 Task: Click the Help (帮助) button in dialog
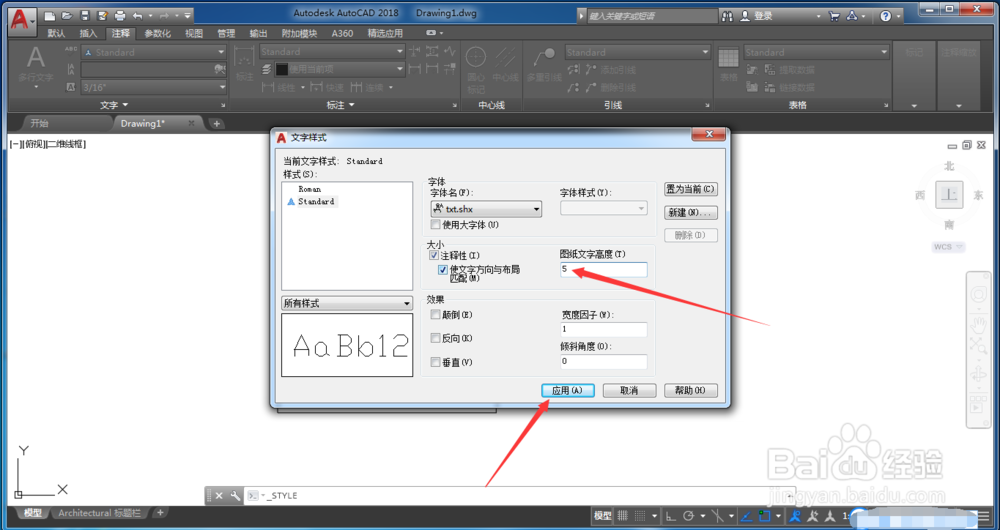coord(691,390)
